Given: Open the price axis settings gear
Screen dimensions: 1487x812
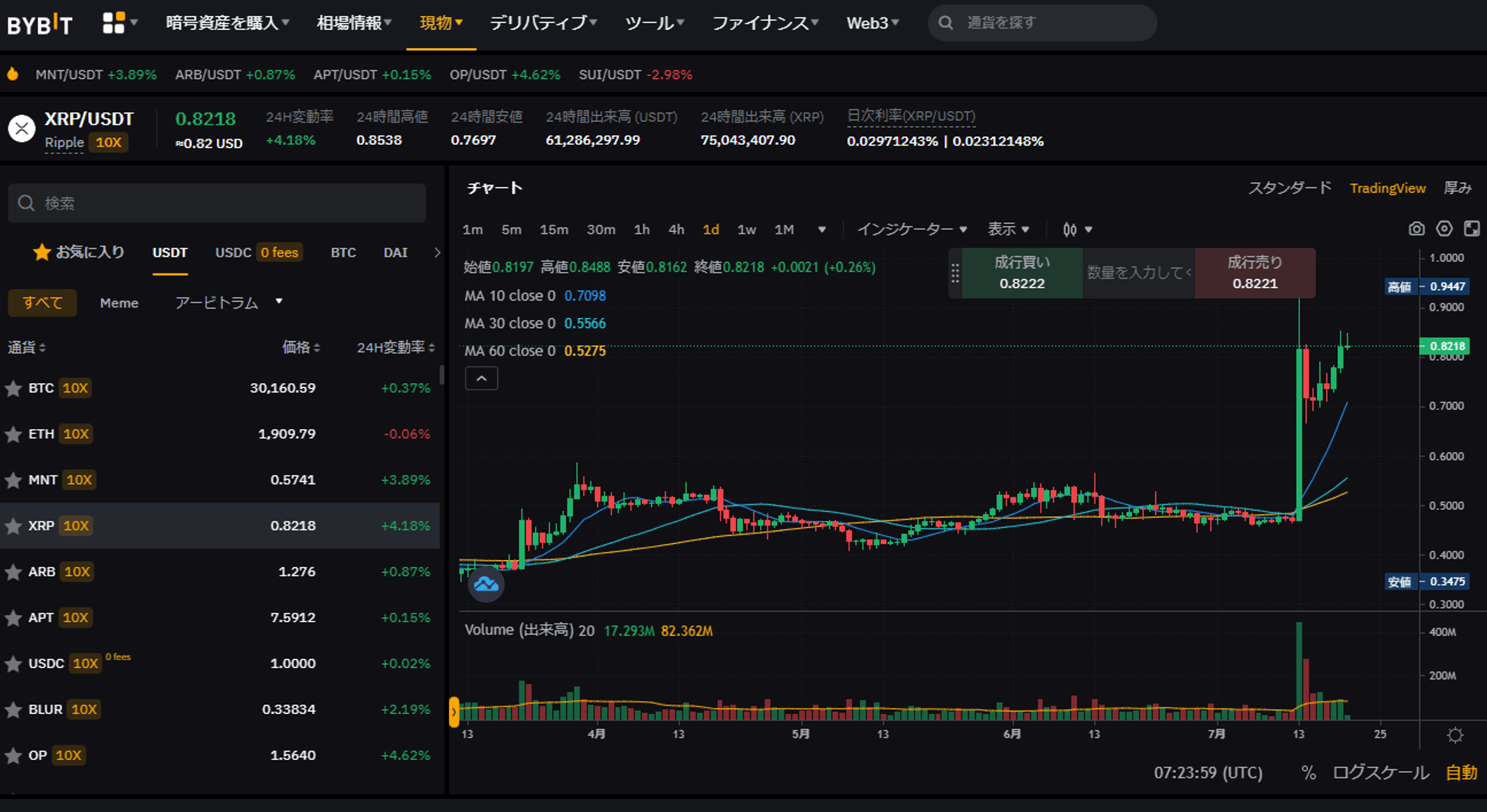Looking at the screenshot, I should pos(1455,735).
